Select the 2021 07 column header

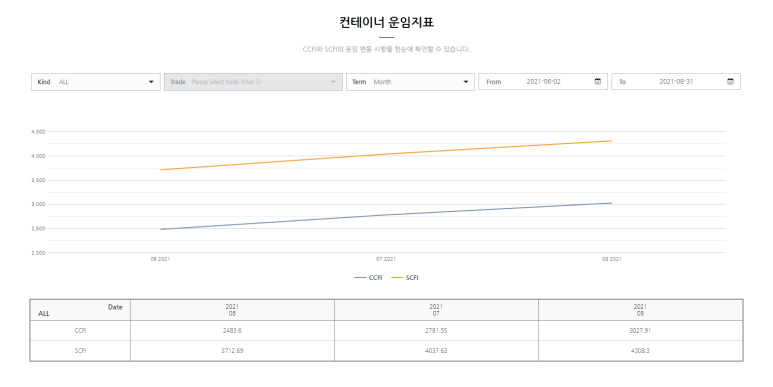436,310
